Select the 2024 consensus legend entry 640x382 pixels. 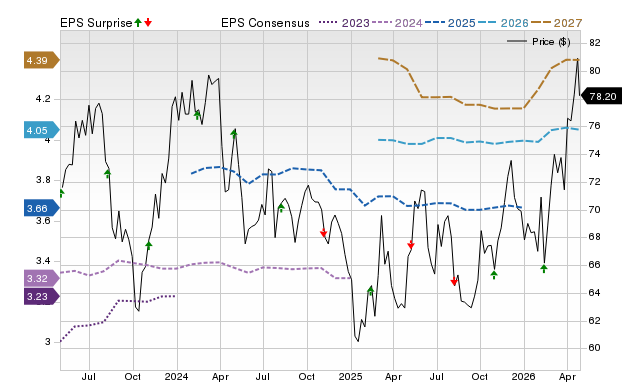397,23
